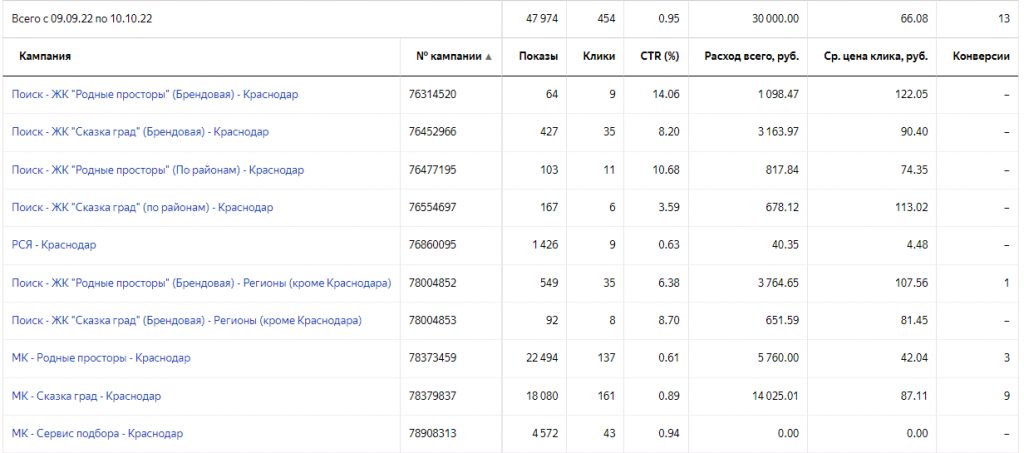
Task: Click the Кампания column header
Action: 45,57
